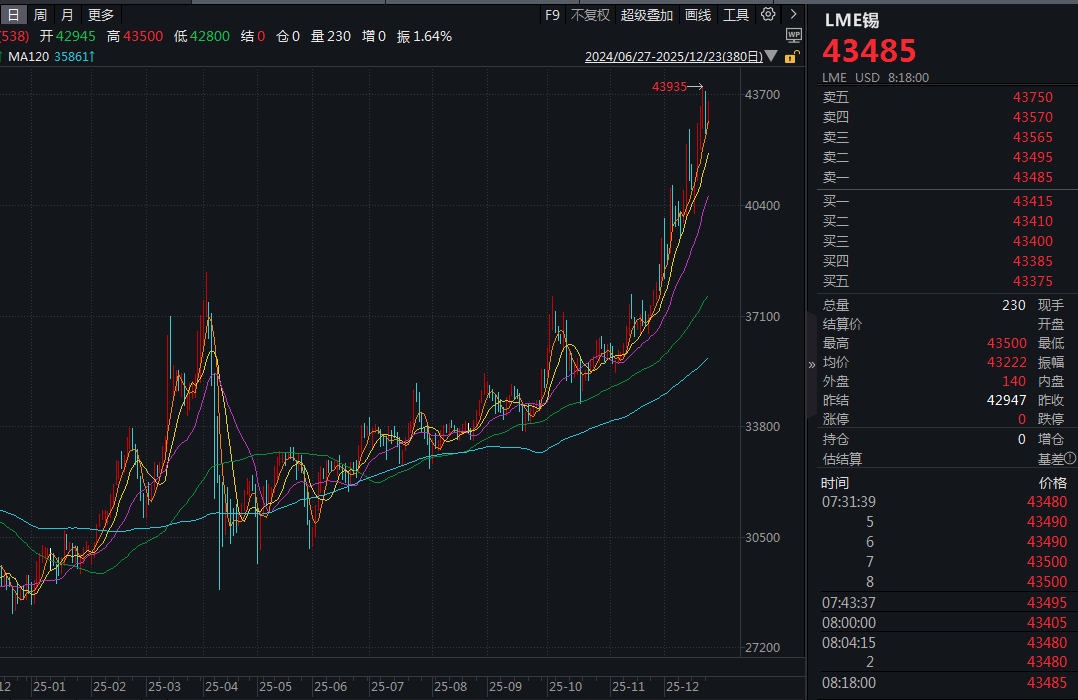Open 超级叠加 overlay option

click(647, 15)
